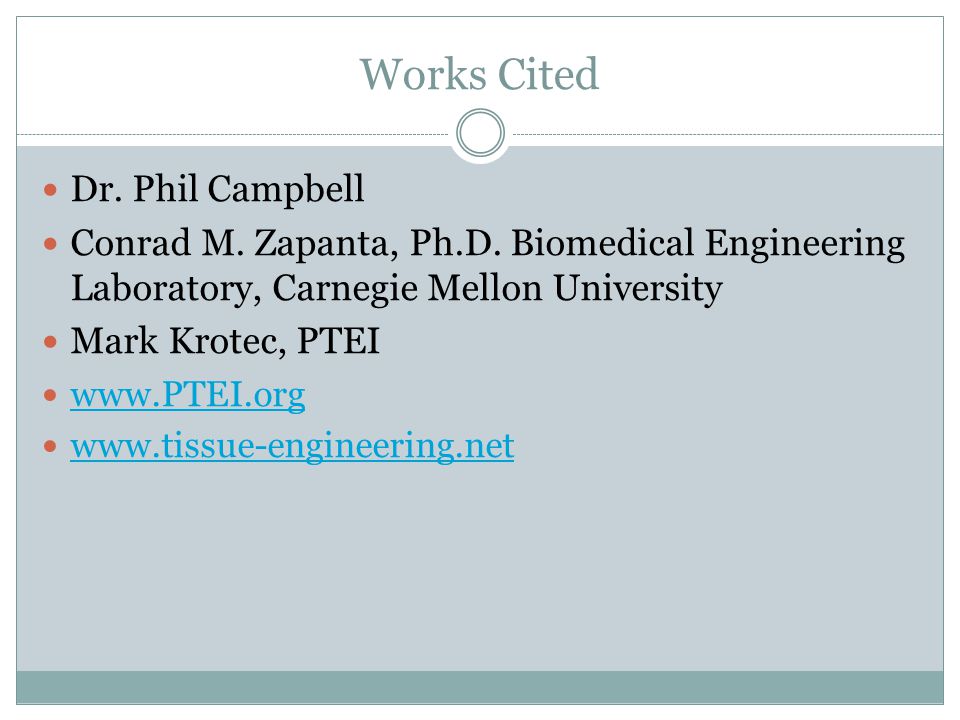This screenshot has height=720, width=960.
Task: Click the name "Conrad M. Zapanta"
Action: [x=234, y=244]
